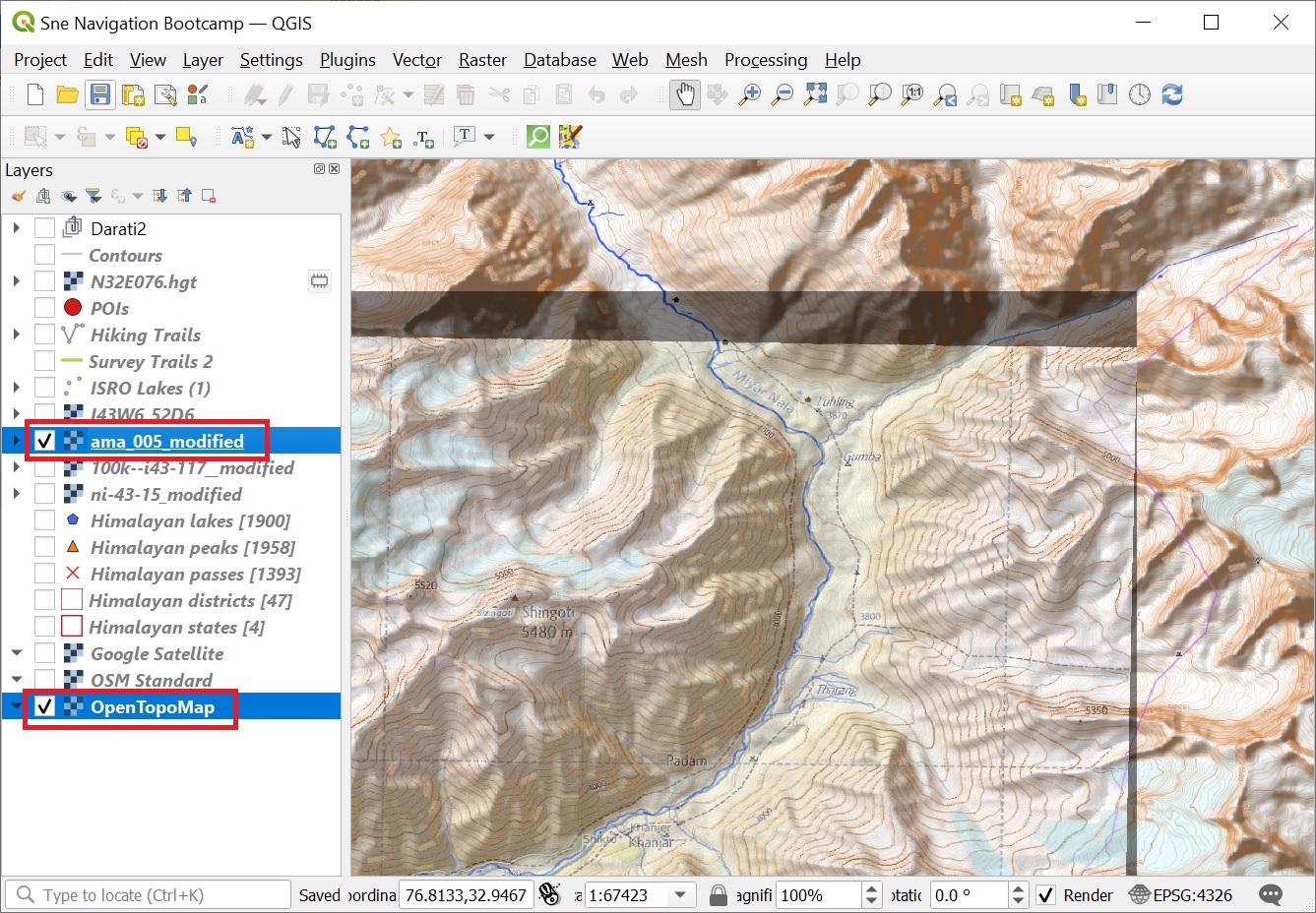Open the Plugins menu
Image resolution: width=1316 pixels, height=913 pixels.
[x=347, y=60]
